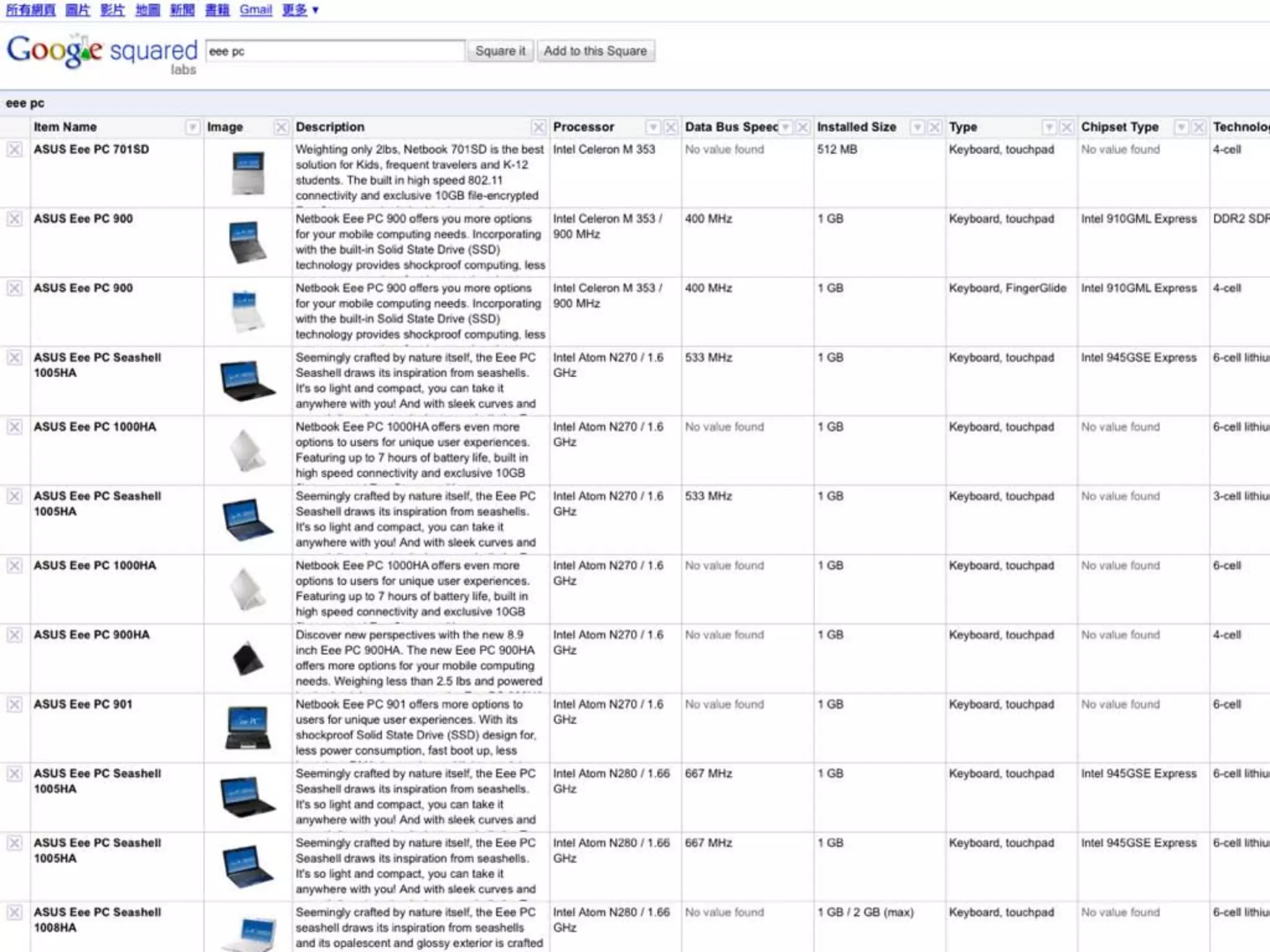1270x952 pixels.
Task: Open the Type column dropdown menu
Action: click(x=1049, y=127)
